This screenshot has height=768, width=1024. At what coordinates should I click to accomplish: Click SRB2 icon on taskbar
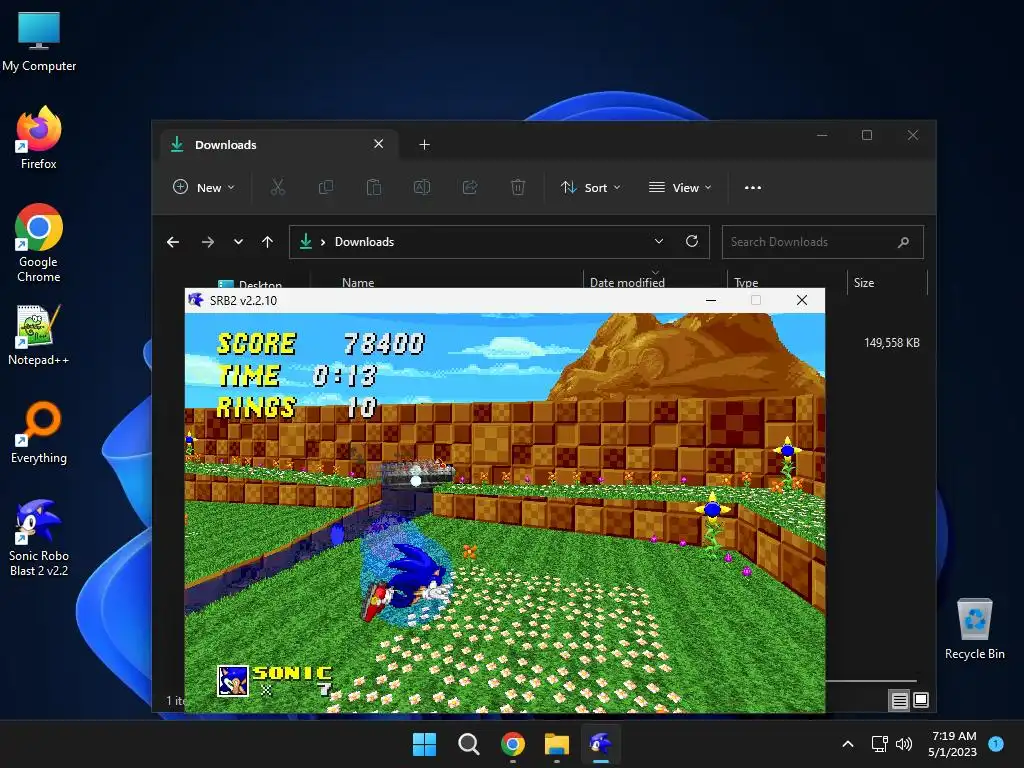(x=601, y=744)
